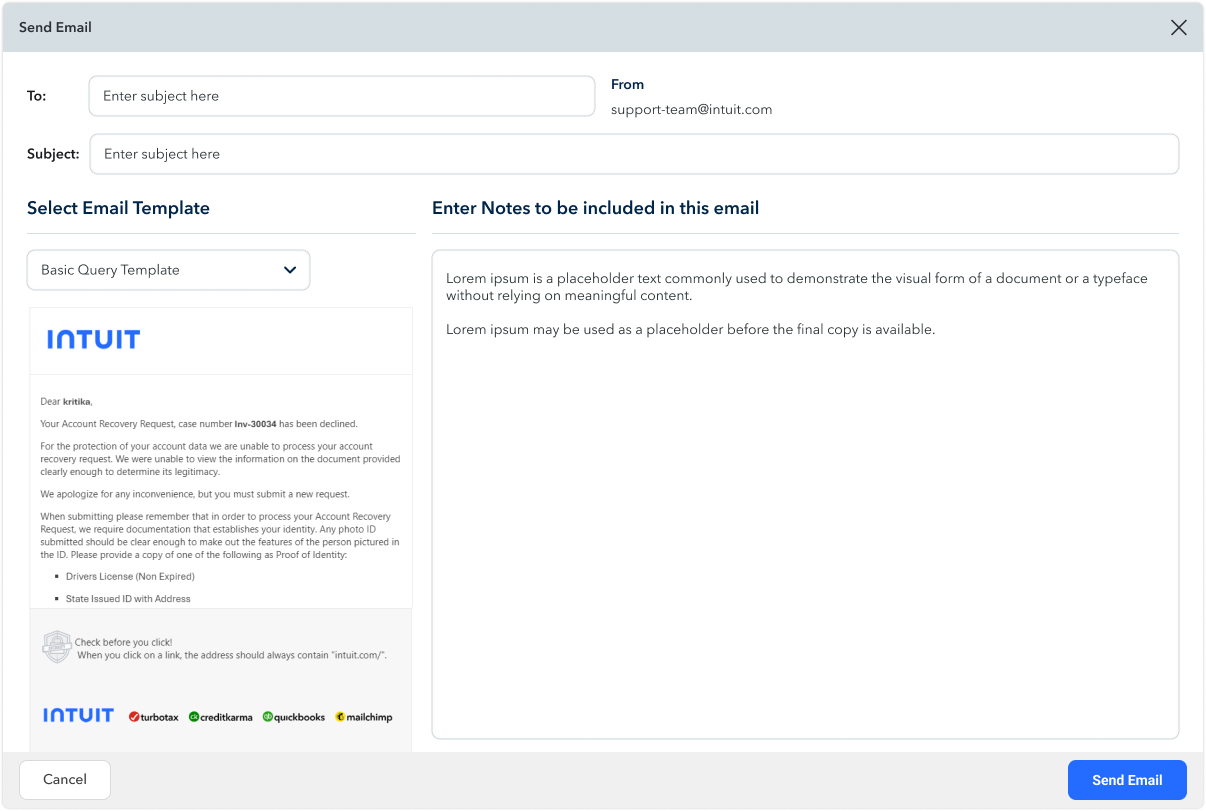Image resolution: width=1206 pixels, height=811 pixels.
Task: Click the TurboTax logo in footer
Action: [x=154, y=717]
